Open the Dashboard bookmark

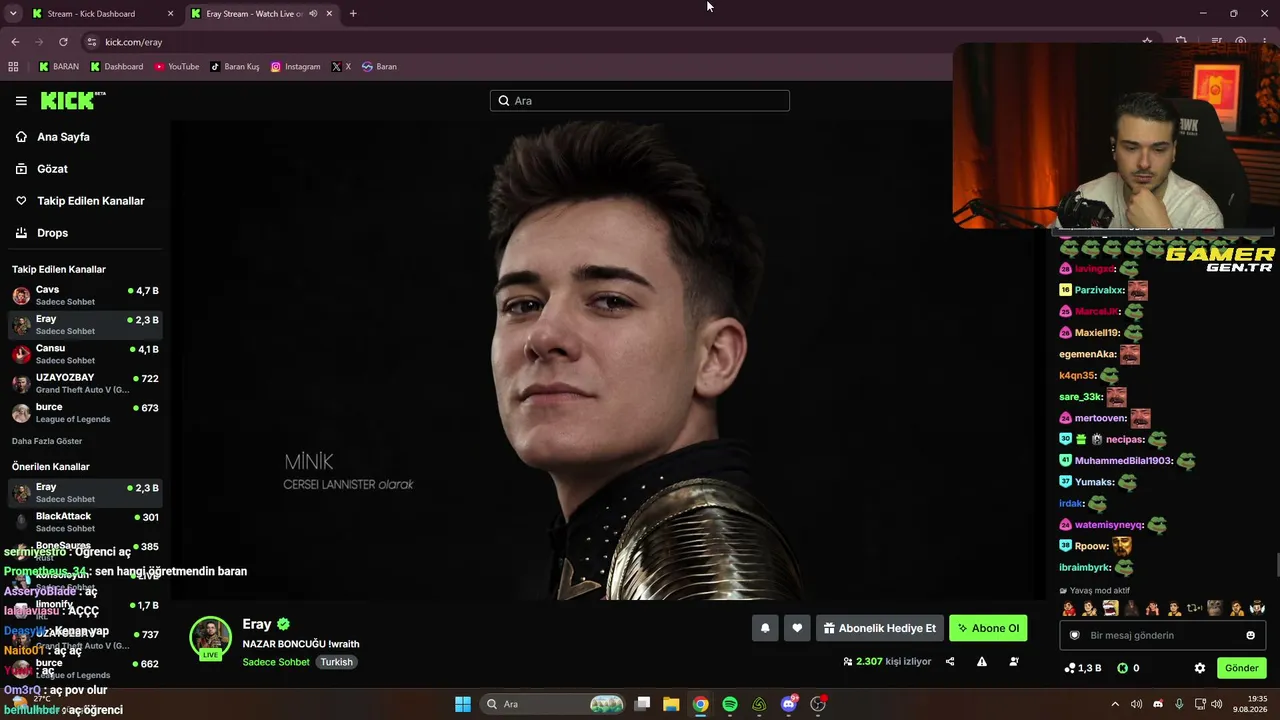click(x=117, y=67)
